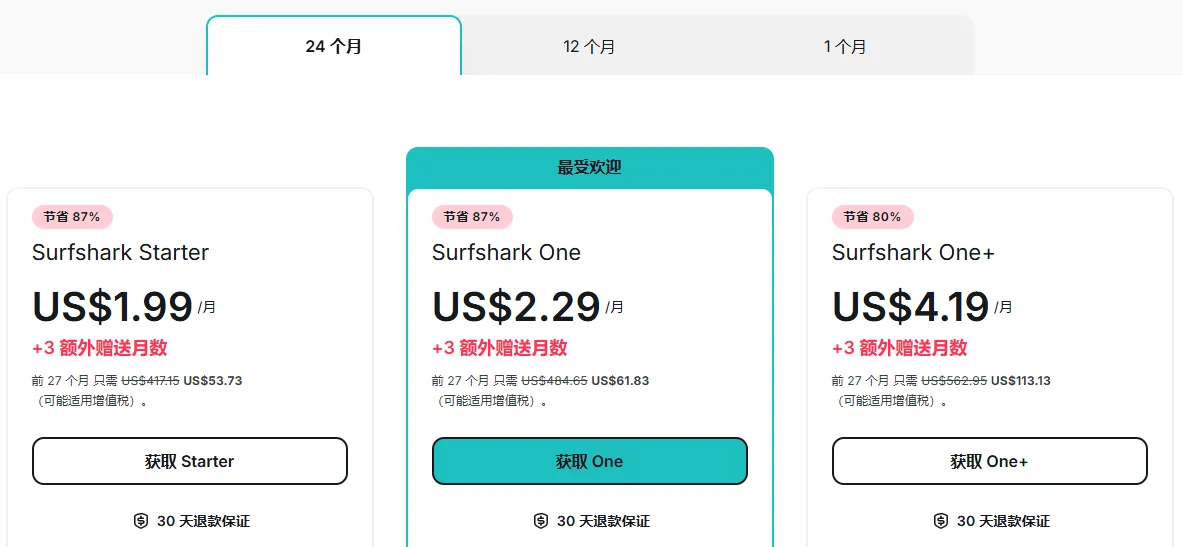
Task: Switch to the 12 个月 tab
Action: [x=589, y=47]
